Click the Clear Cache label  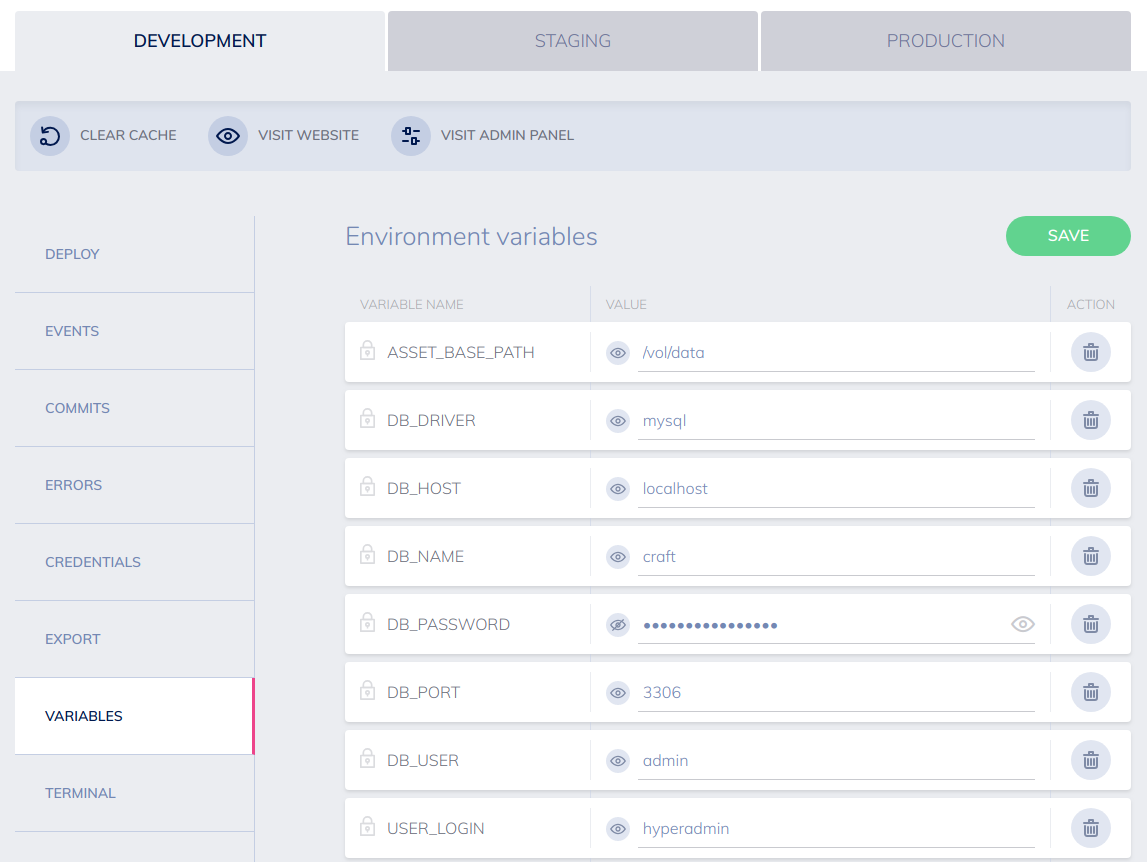[128, 135]
